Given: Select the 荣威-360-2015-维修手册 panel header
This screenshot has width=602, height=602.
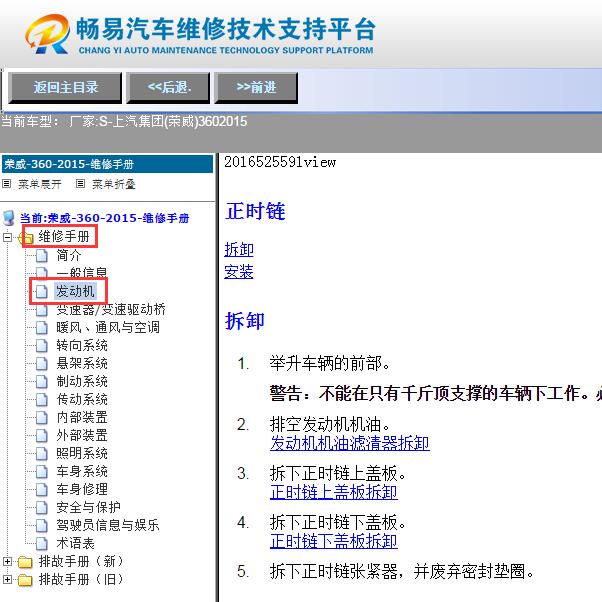Looking at the screenshot, I should click(x=108, y=164).
